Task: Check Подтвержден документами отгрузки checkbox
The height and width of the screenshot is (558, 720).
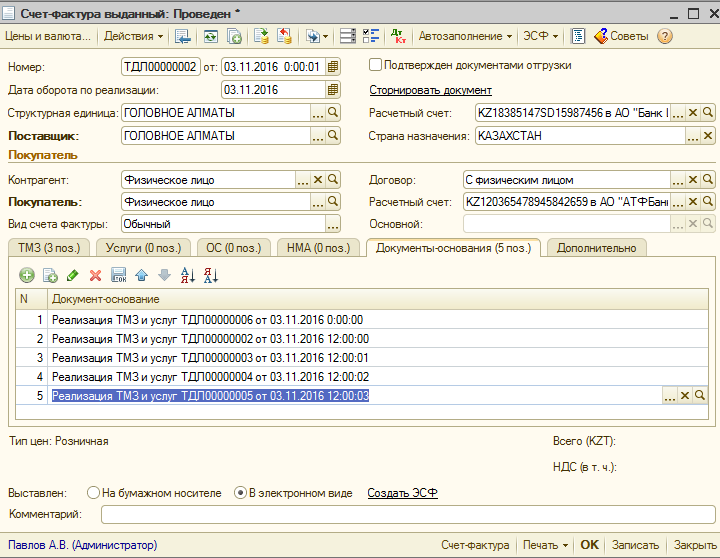Action: click(x=375, y=65)
